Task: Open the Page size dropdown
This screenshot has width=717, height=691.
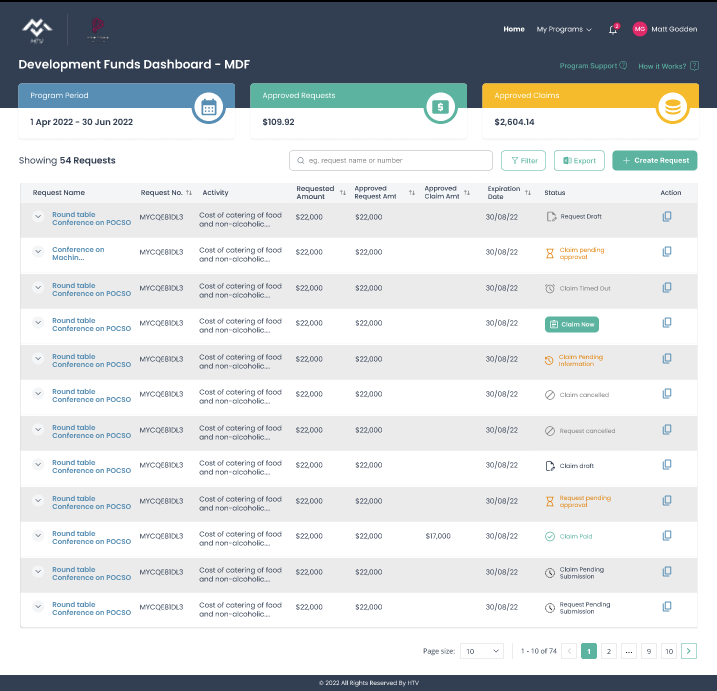Action: (482, 651)
